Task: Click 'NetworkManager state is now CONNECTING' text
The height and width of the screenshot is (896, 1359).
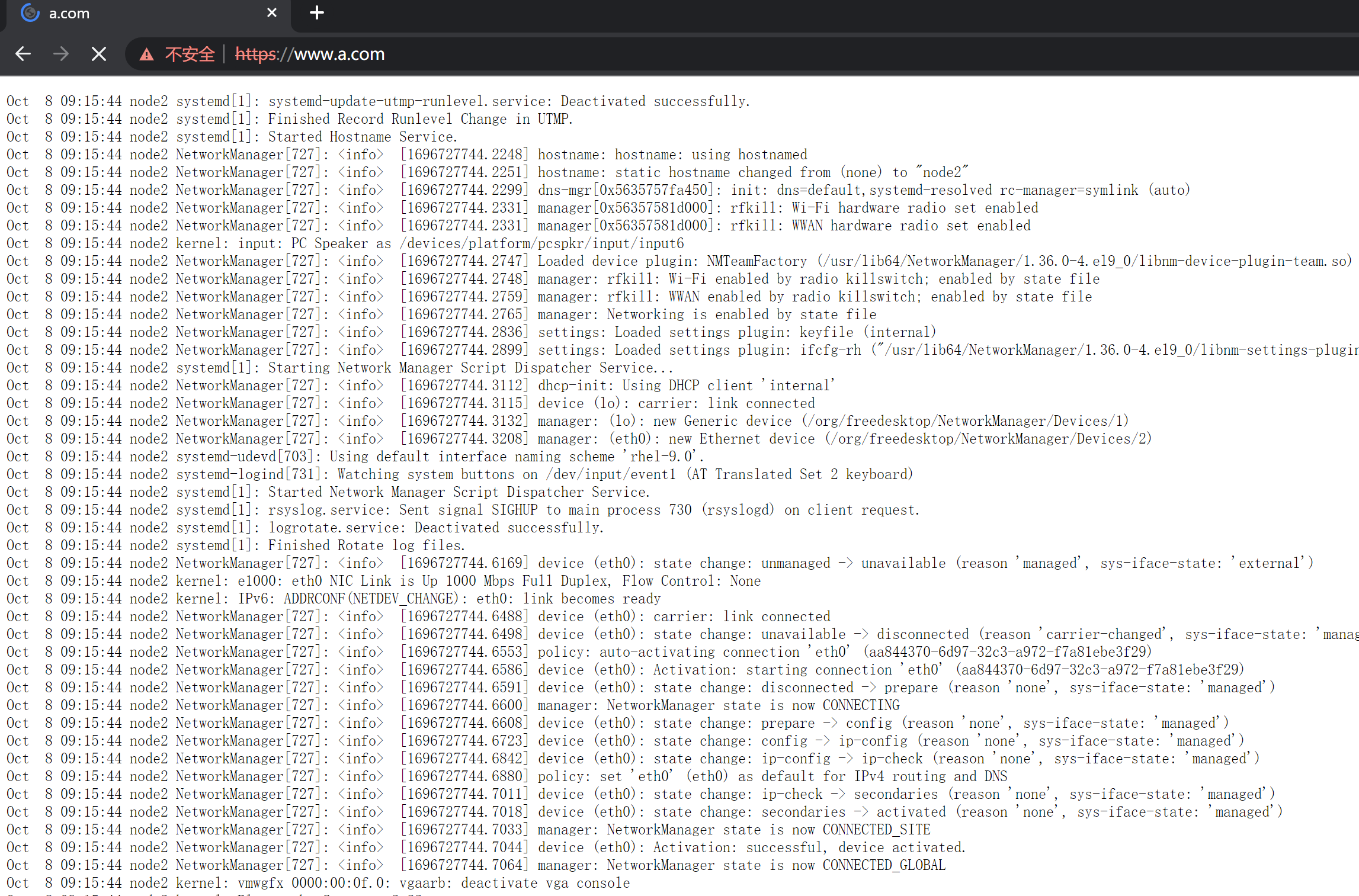Action: click(x=752, y=705)
